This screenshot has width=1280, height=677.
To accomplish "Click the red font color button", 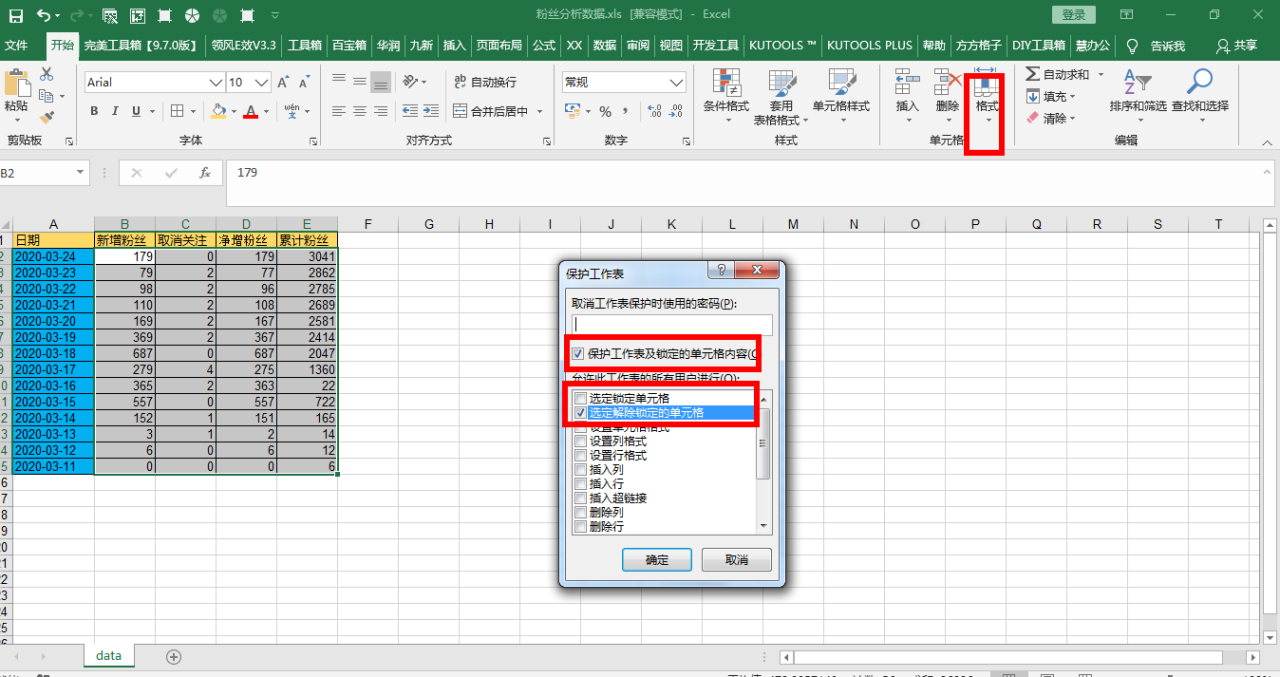I will [251, 111].
